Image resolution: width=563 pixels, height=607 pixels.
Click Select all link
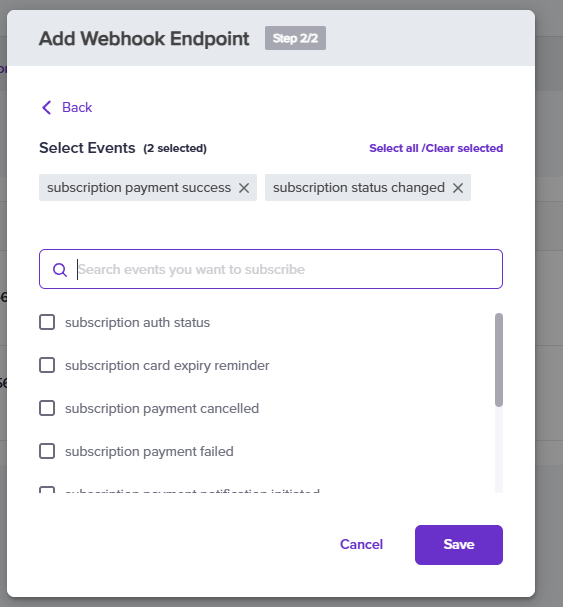394,148
